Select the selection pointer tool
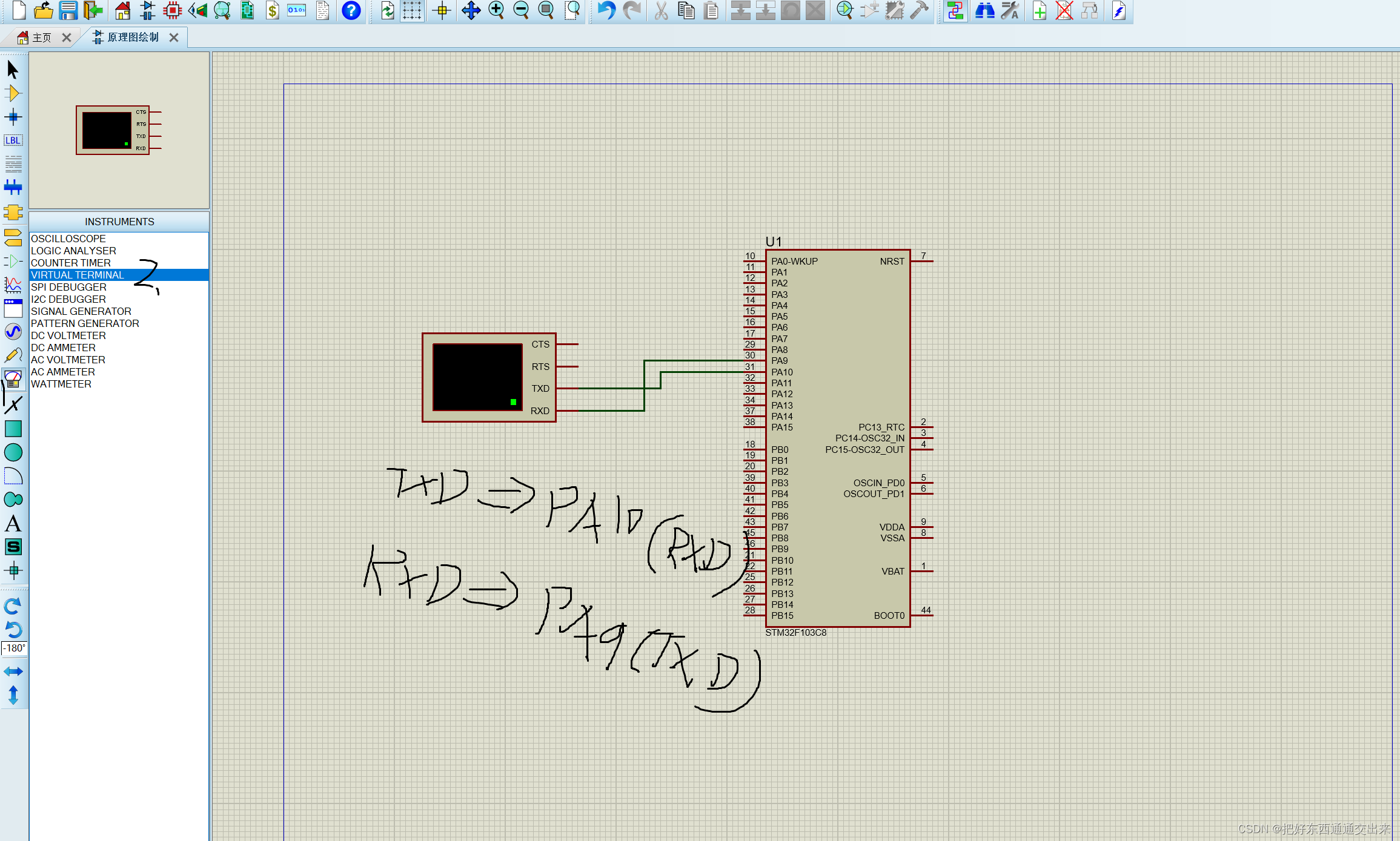1400x841 pixels. click(x=13, y=69)
